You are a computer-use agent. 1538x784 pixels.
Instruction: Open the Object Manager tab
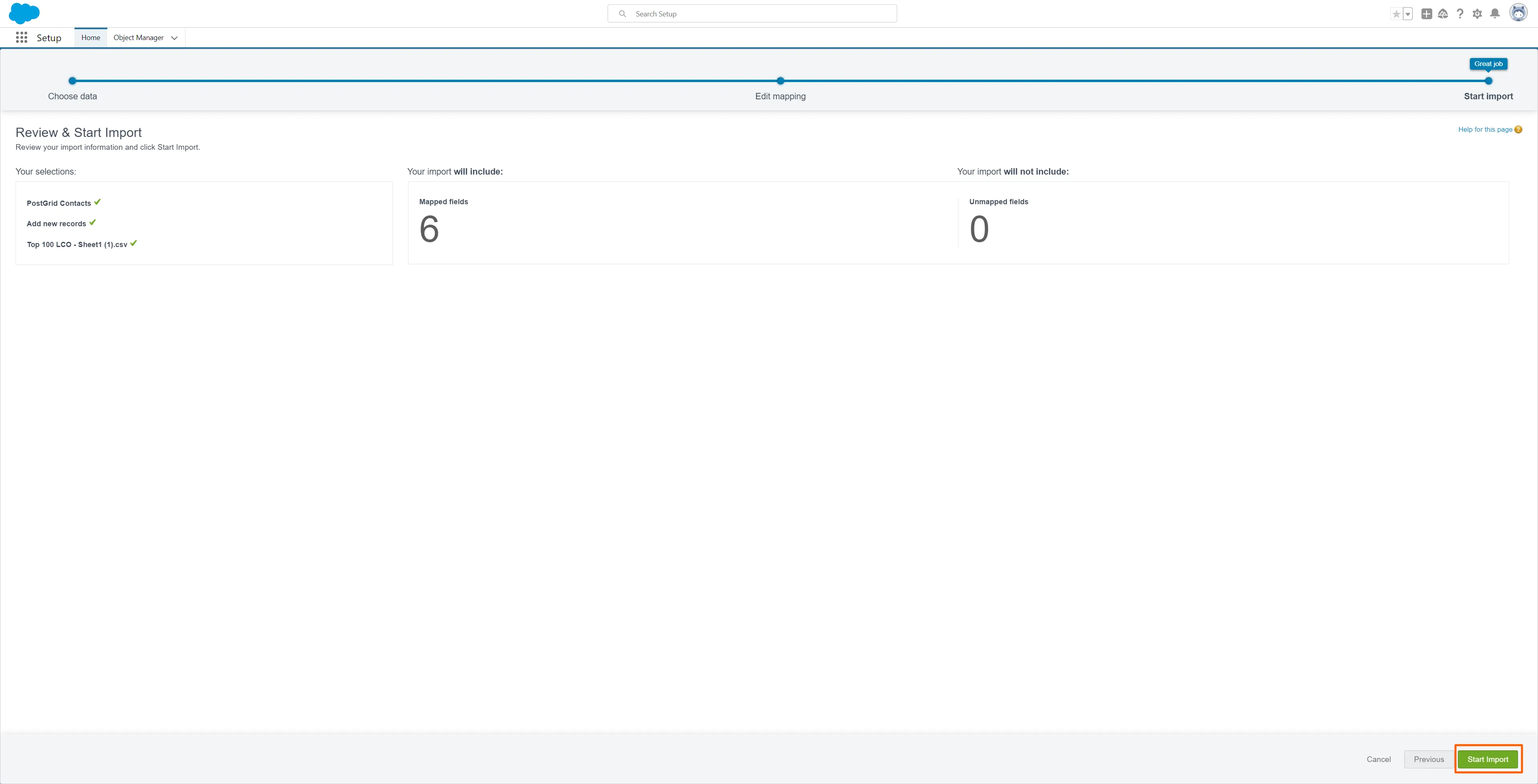pyautogui.click(x=139, y=38)
